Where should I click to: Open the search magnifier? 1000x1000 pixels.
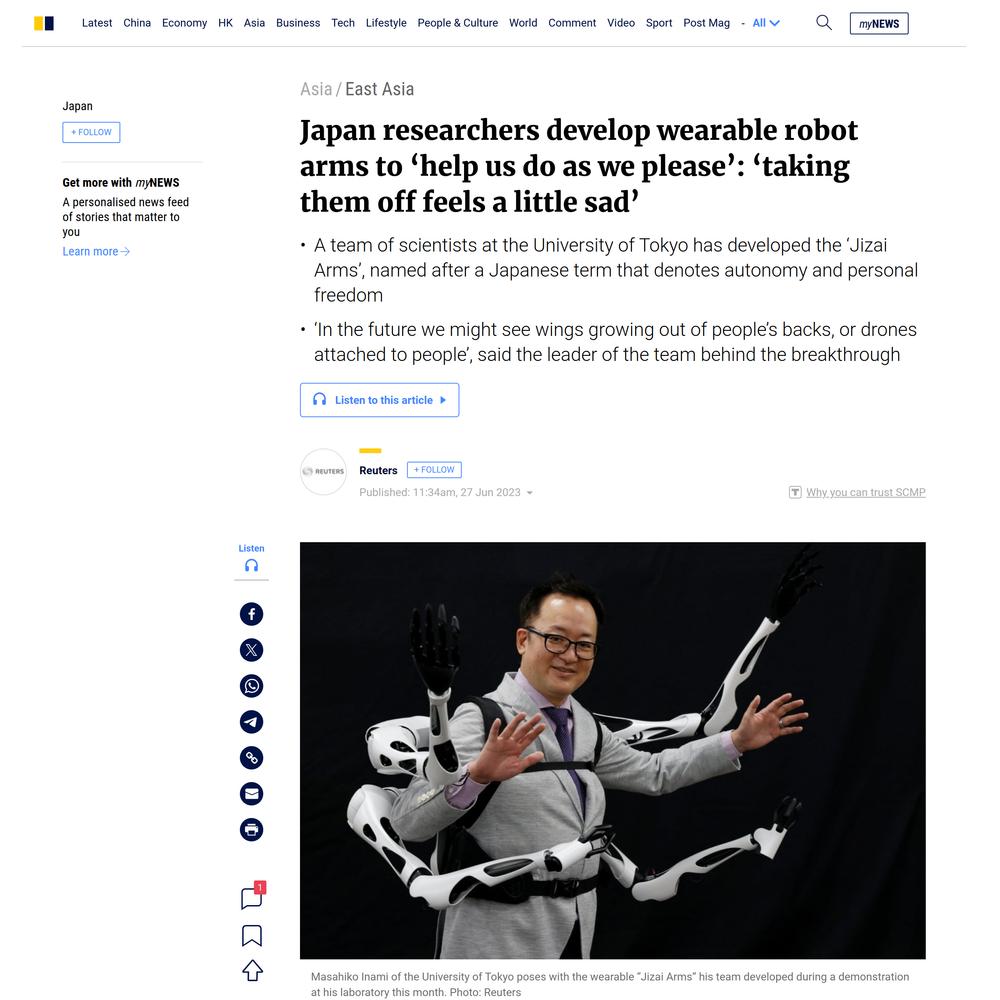tap(824, 23)
